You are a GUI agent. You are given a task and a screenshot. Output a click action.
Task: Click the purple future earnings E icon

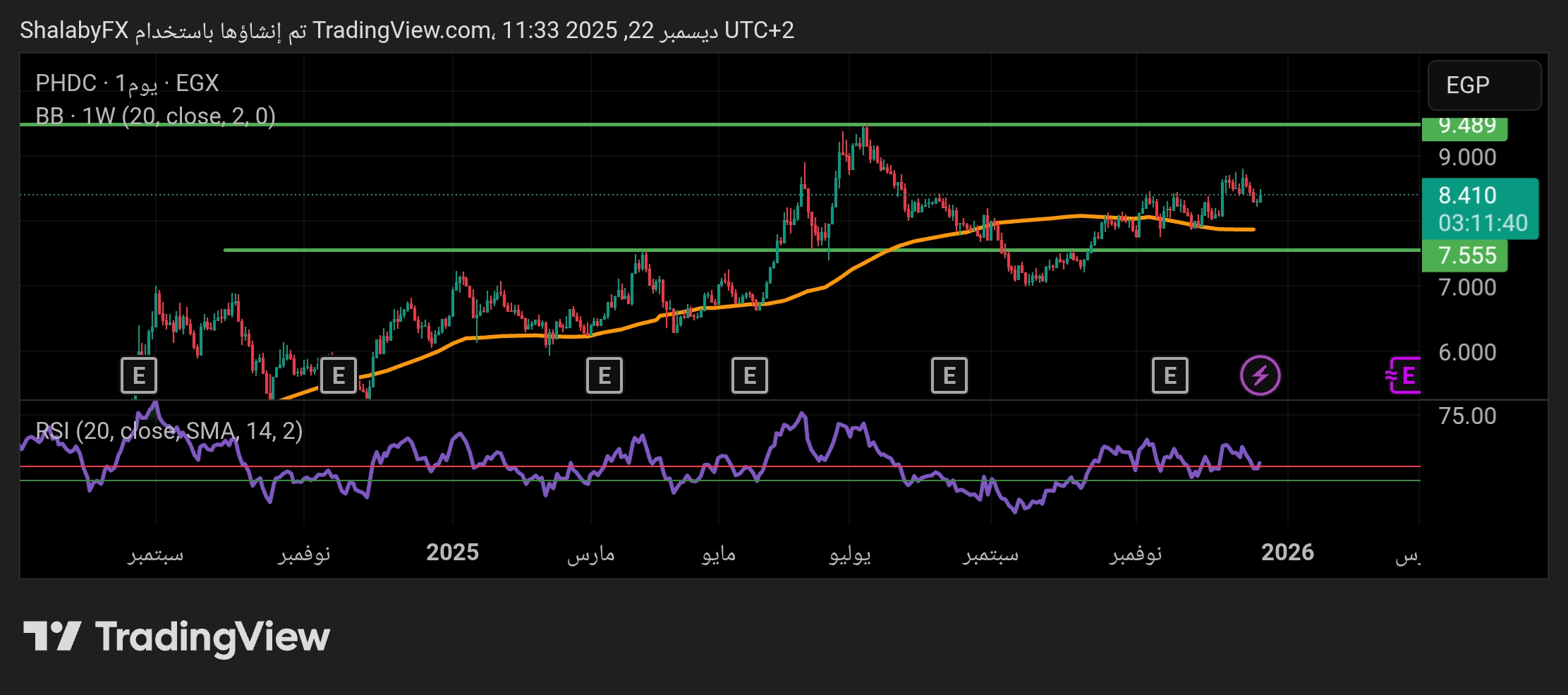1405,375
